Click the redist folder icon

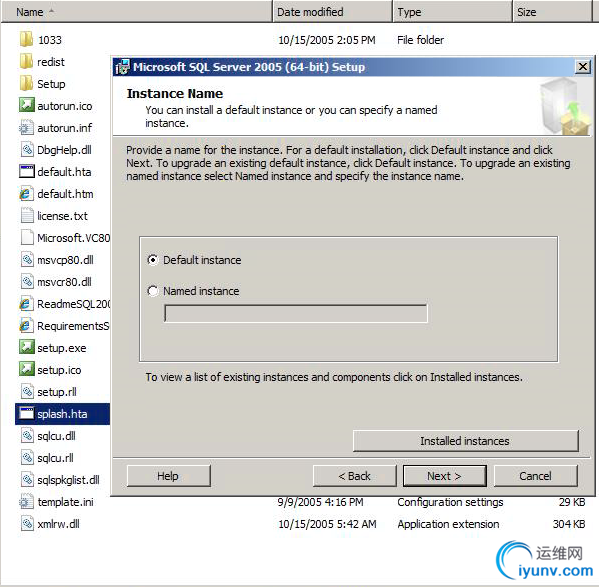click(x=26, y=61)
